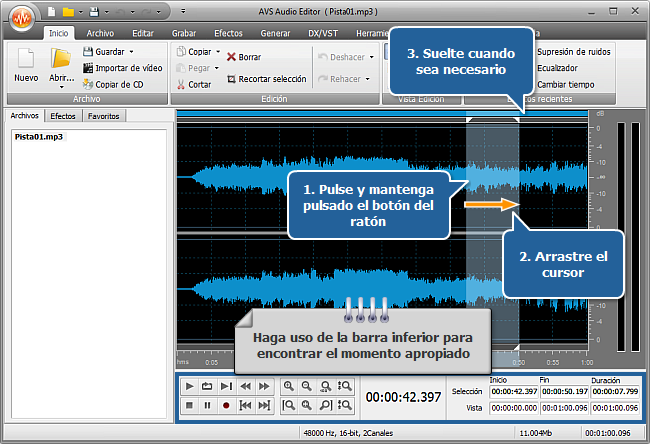This screenshot has height=444, width=650.
Task: Click the Supresión de ruidos effect
Action: click(x=573, y=51)
